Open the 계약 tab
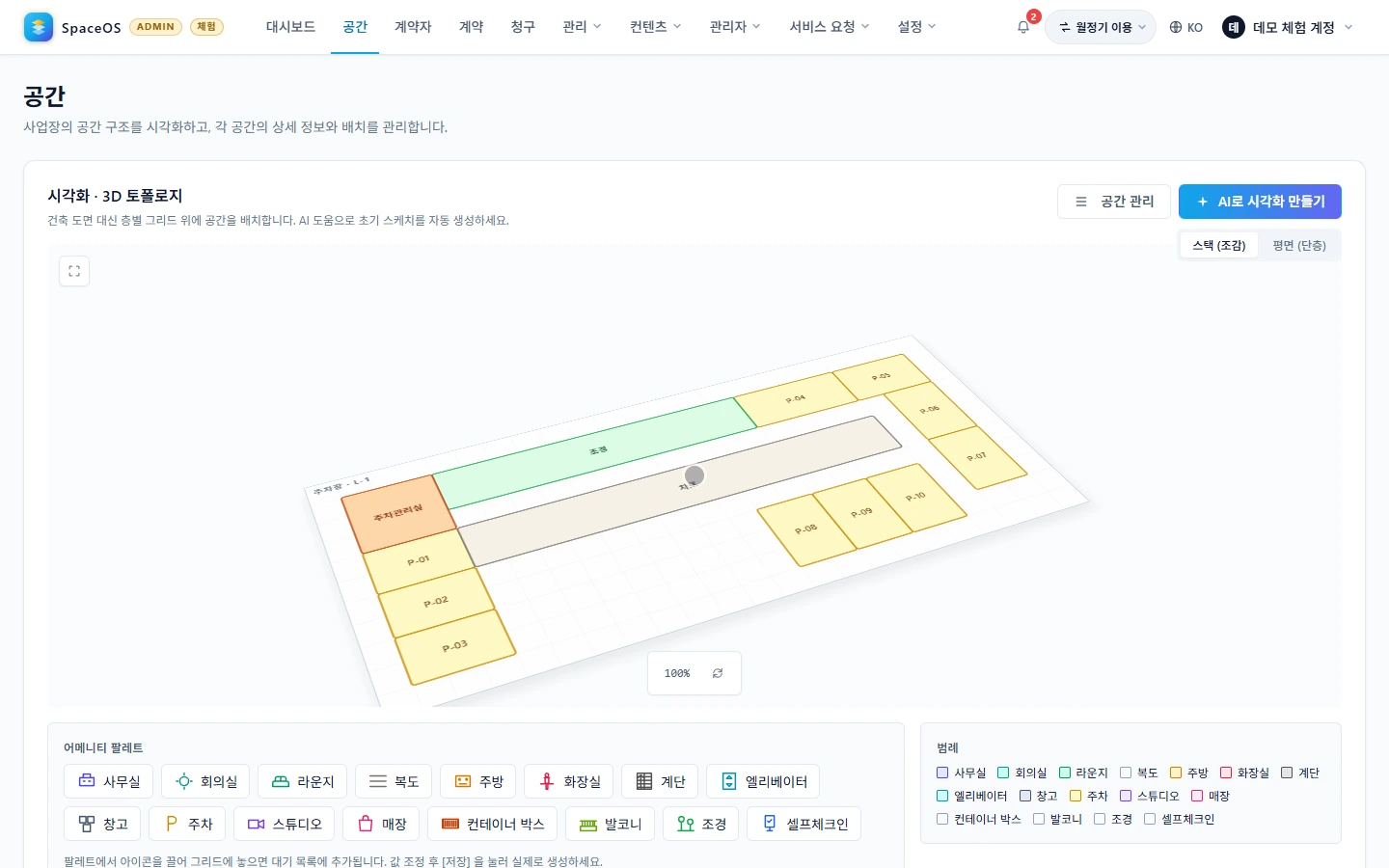The height and width of the screenshot is (868, 1389). [x=471, y=27]
